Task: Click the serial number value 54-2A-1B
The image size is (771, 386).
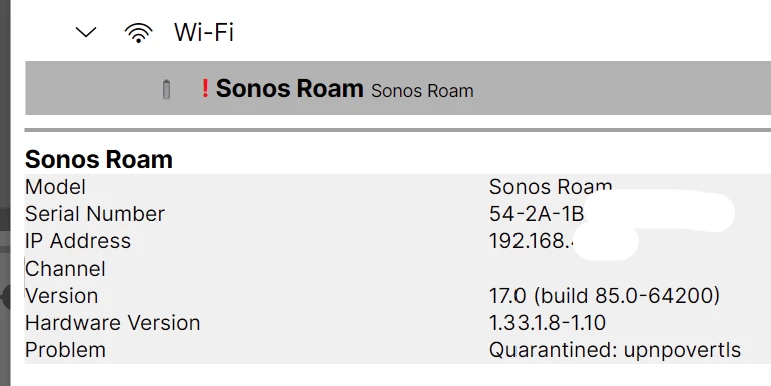Action: pyautogui.click(x=536, y=214)
